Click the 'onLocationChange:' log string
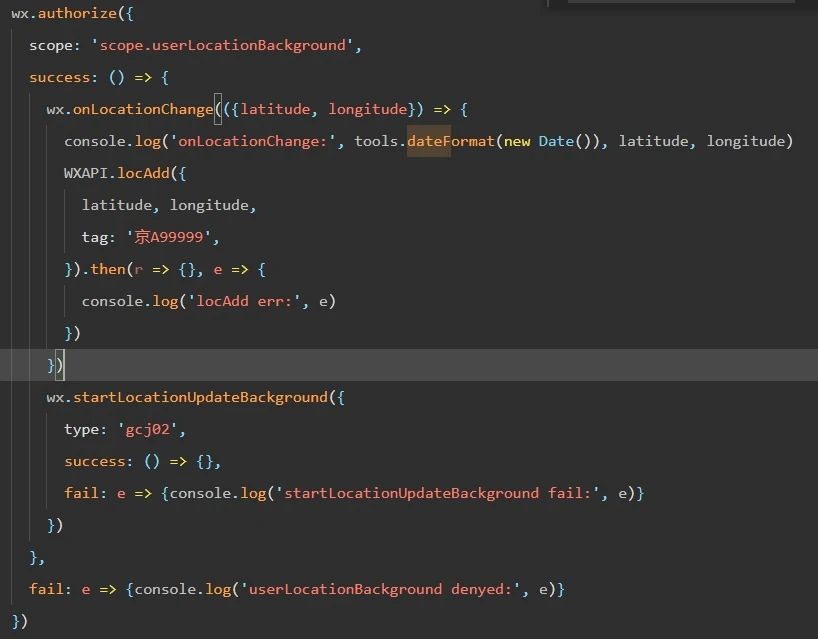Image resolution: width=818 pixels, height=639 pixels. (252, 141)
